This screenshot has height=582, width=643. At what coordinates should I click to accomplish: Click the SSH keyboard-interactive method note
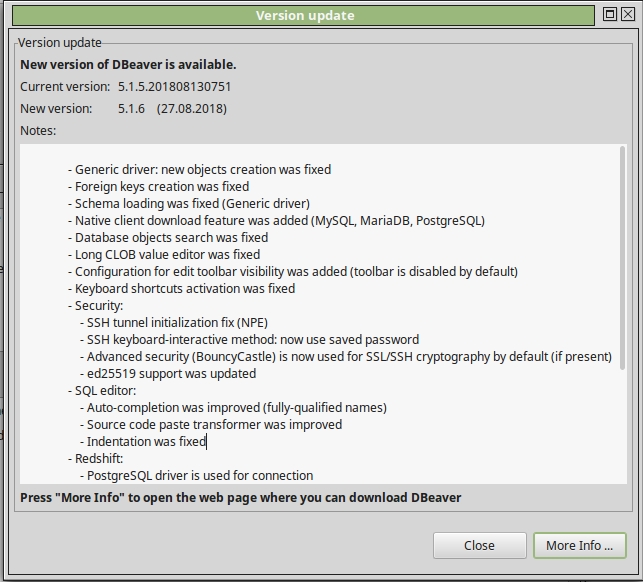tap(249, 340)
